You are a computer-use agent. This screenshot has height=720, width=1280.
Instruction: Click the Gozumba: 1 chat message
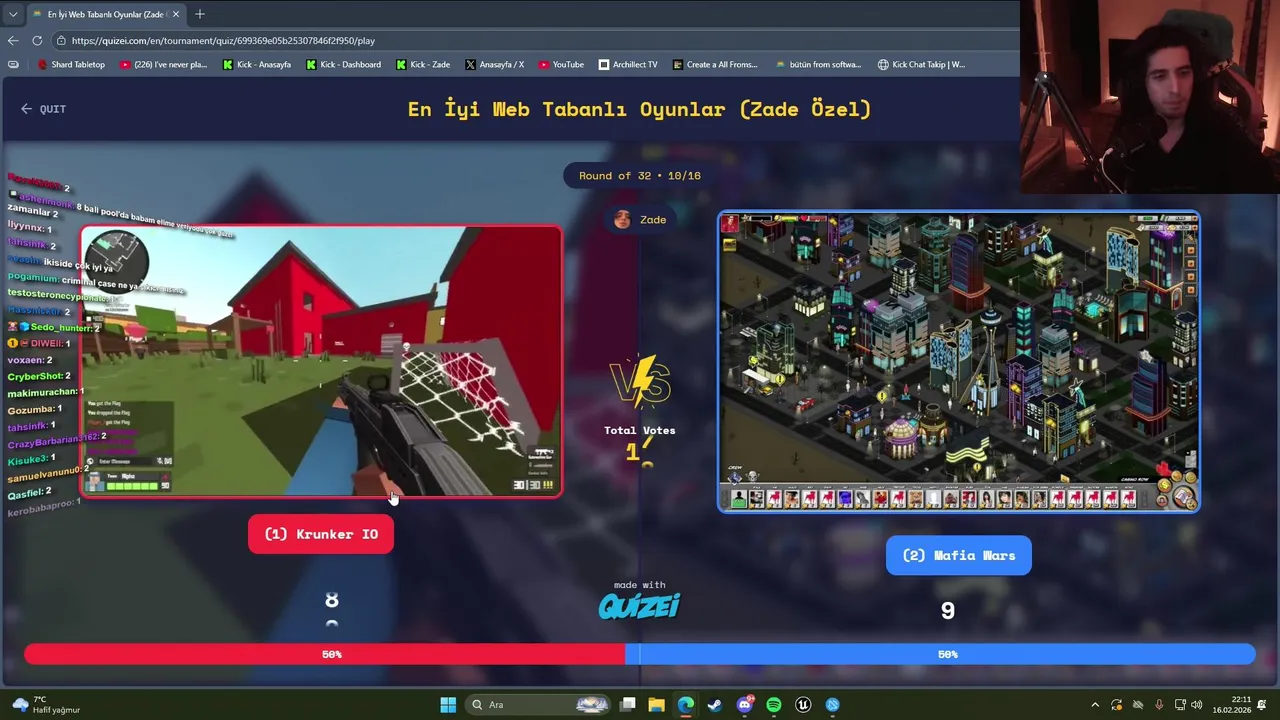coord(34,409)
